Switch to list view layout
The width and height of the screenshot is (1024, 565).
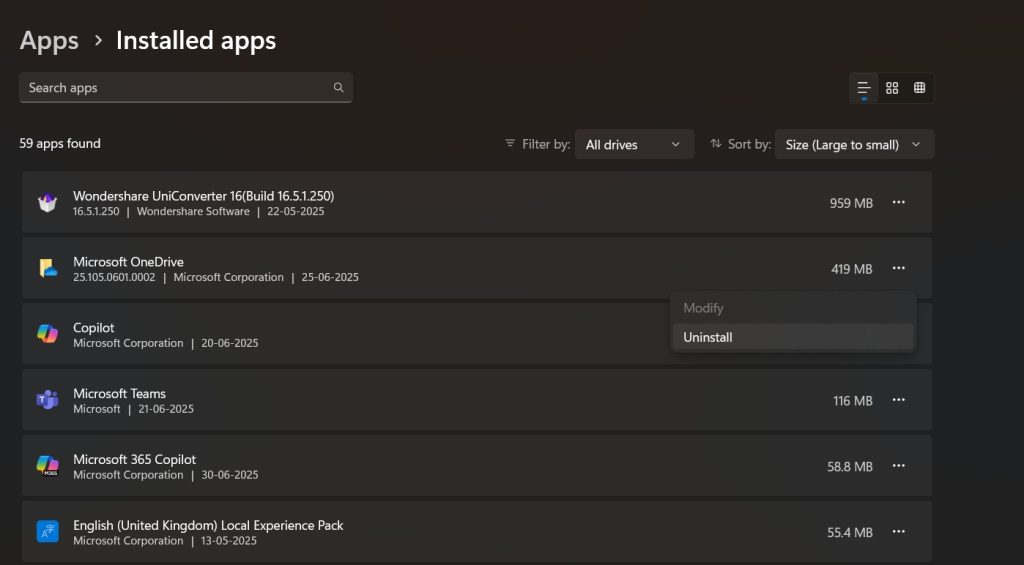863,88
